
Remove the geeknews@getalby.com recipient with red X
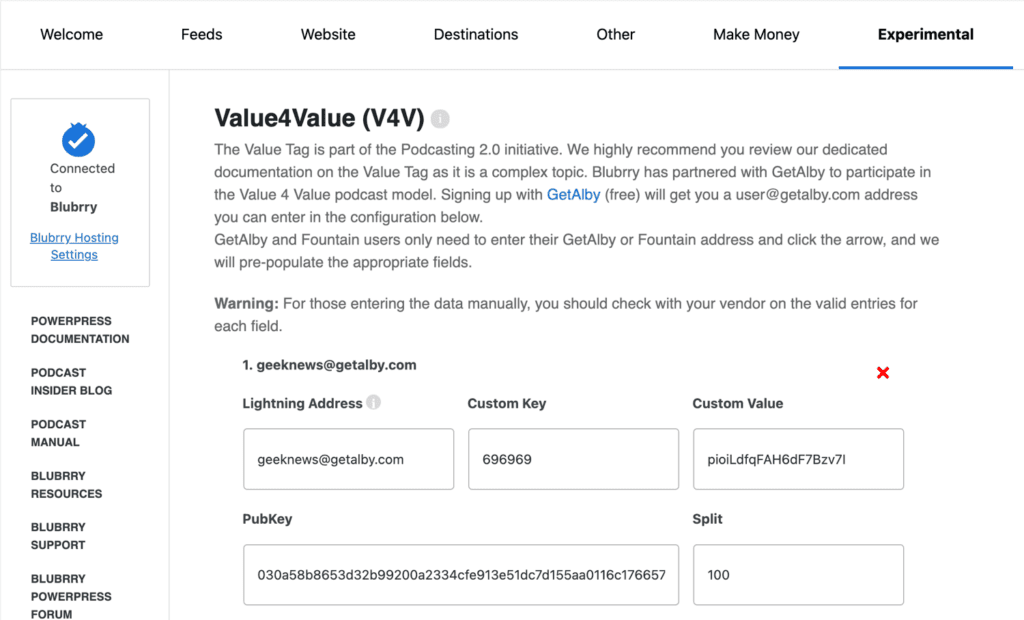[883, 373]
